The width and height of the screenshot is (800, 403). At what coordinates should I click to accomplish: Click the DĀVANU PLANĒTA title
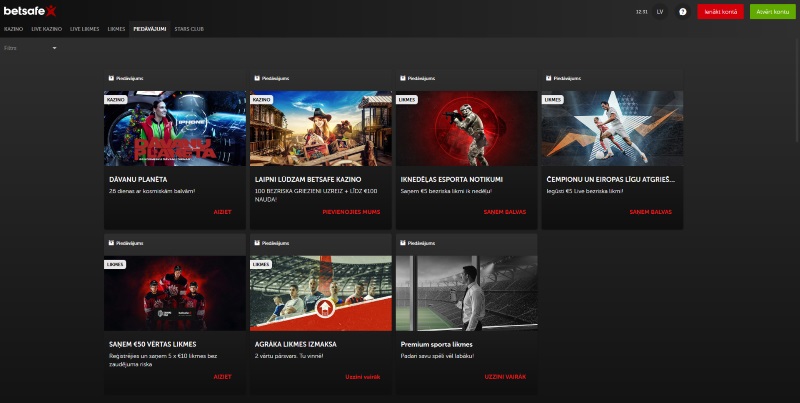point(138,180)
